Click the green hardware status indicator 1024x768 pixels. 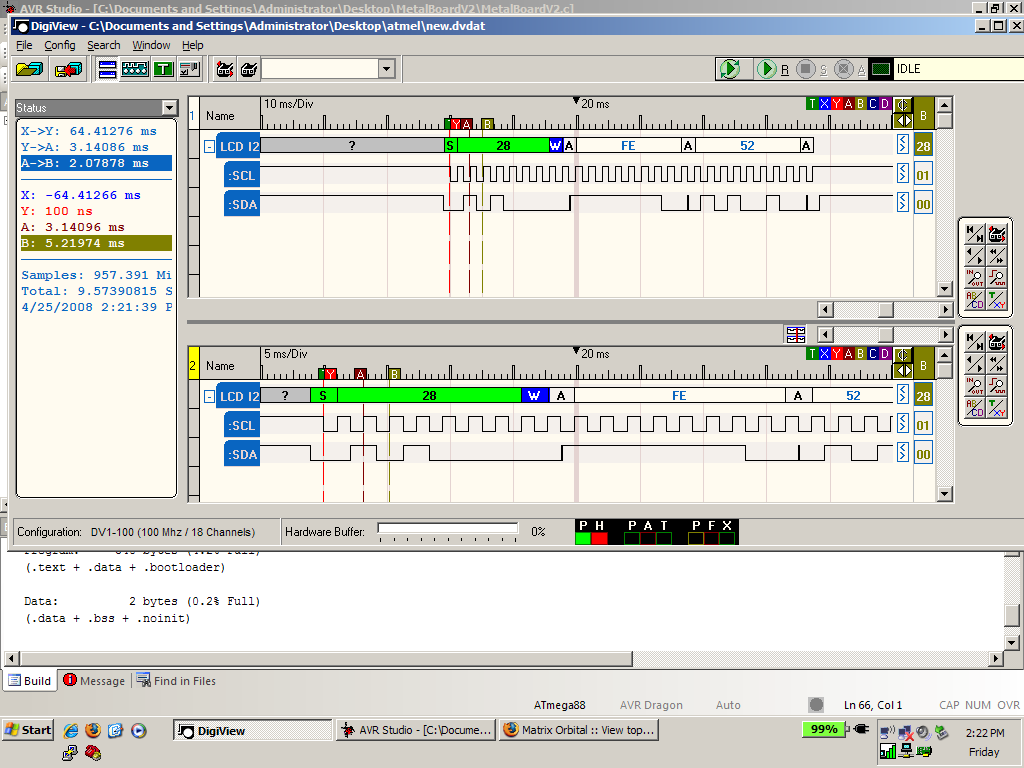pos(881,69)
